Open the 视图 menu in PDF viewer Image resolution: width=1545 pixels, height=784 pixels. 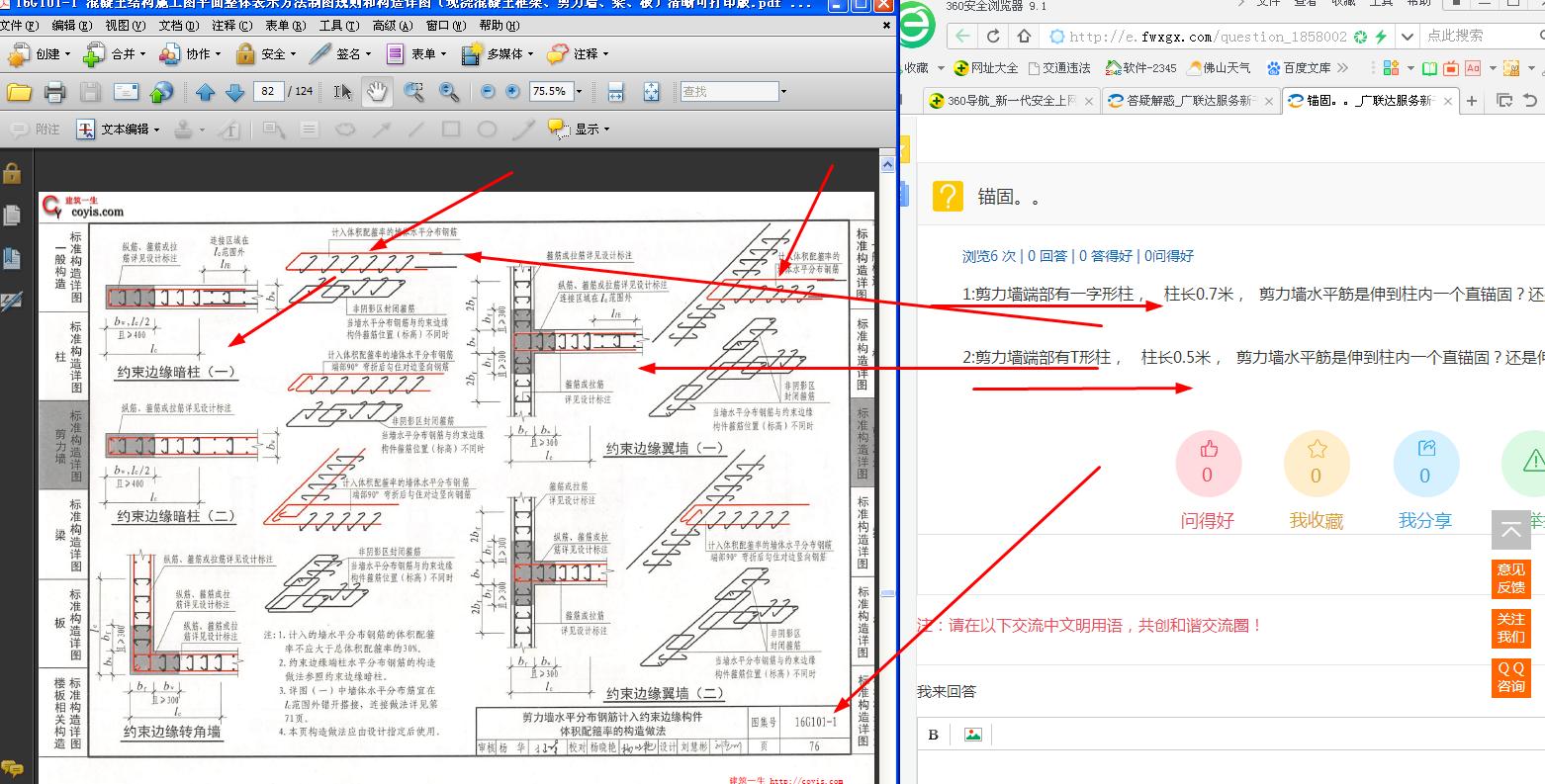point(125,26)
